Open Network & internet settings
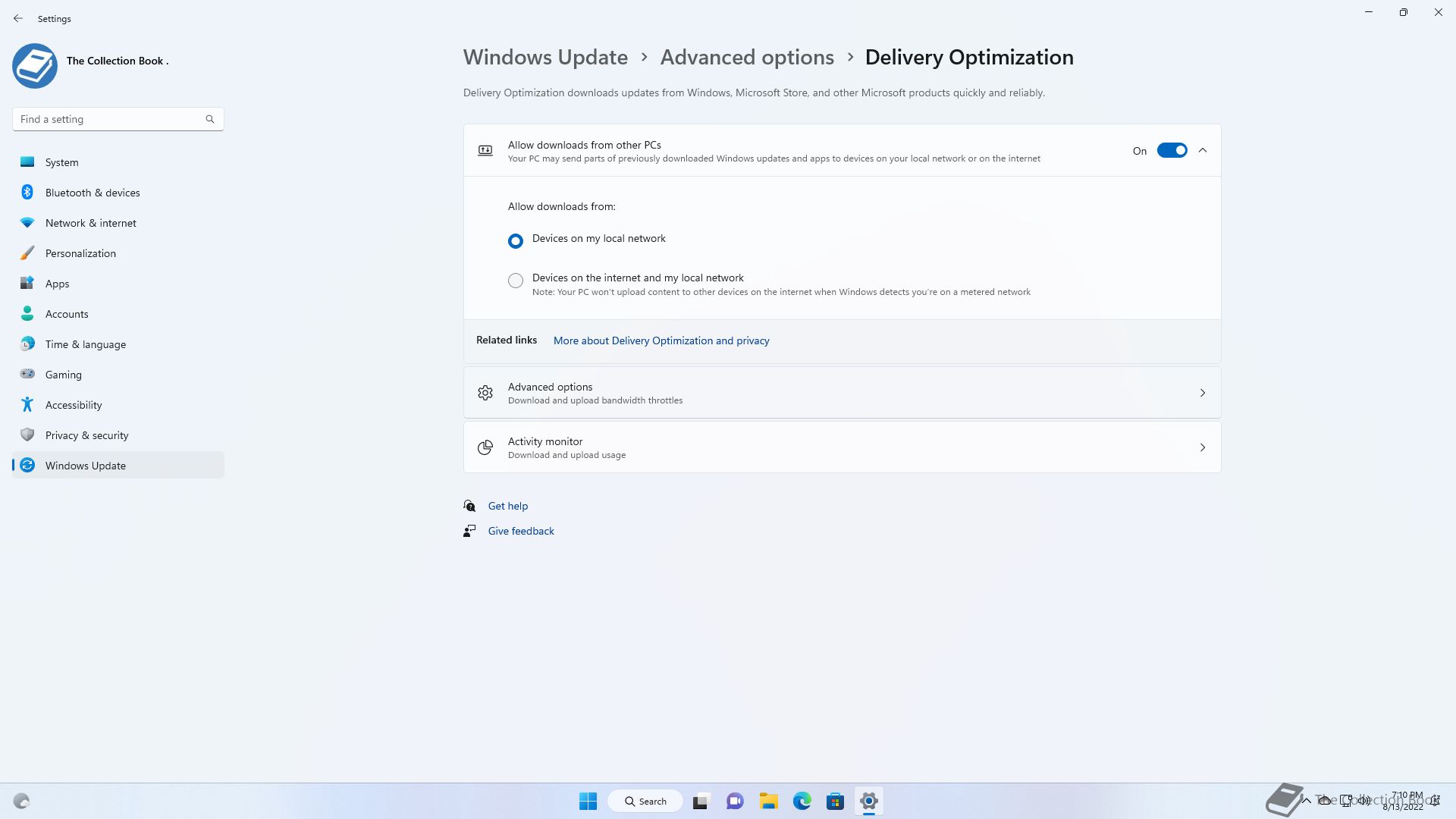Screen dimensions: 1456x819 point(118,223)
